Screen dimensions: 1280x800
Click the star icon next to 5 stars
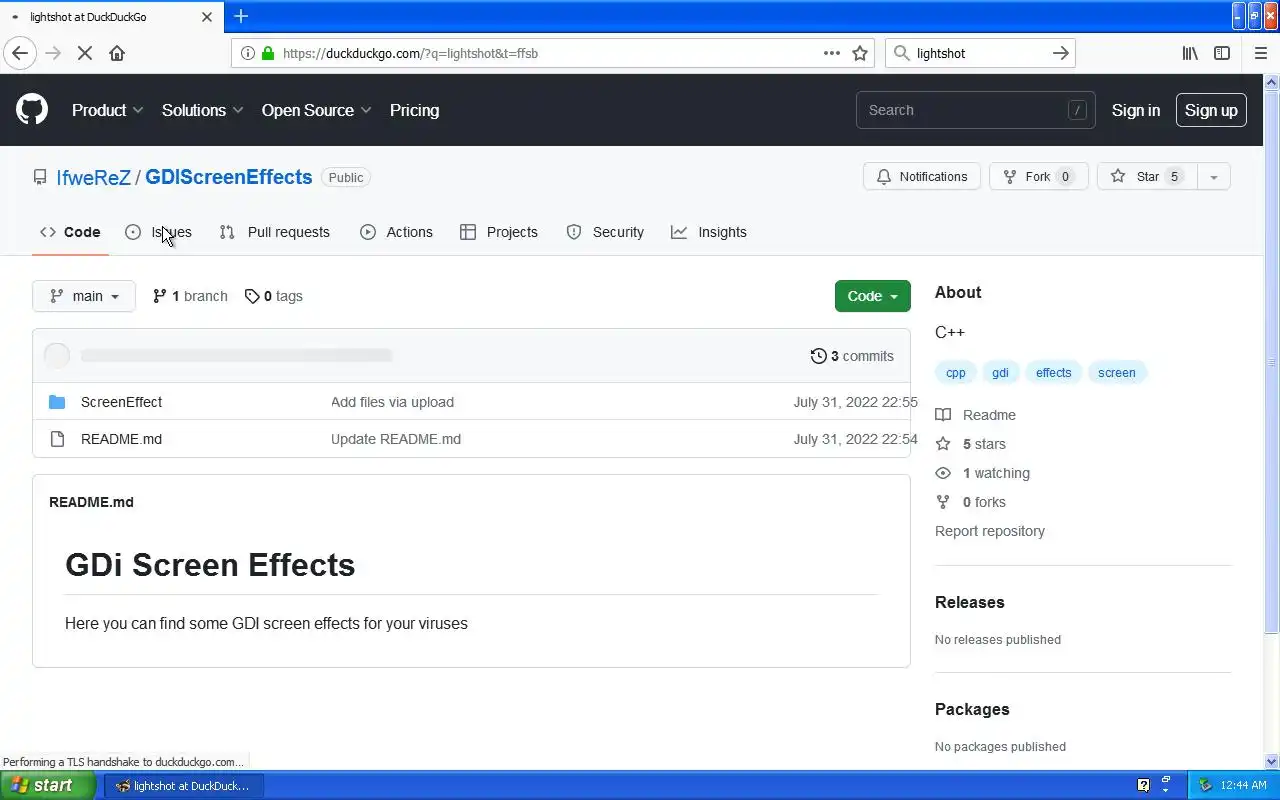click(943, 444)
